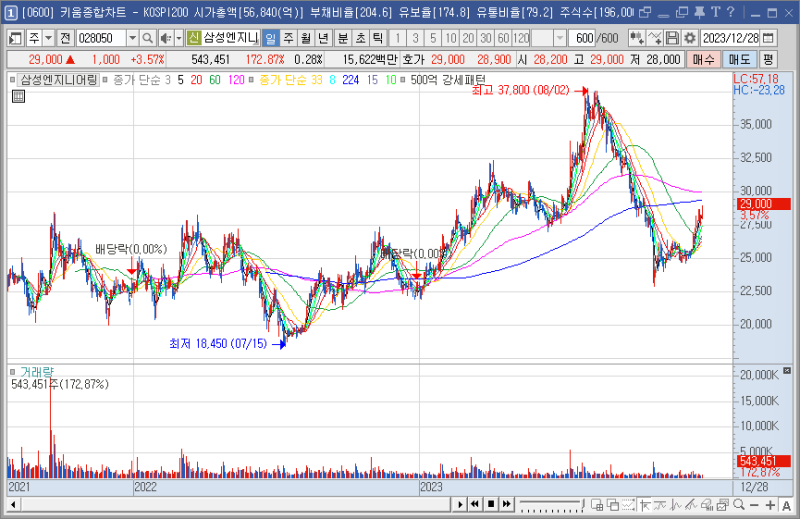Click the horizontal scrollbar left arrow
Image resolution: width=800 pixels, height=519 pixels.
[13, 505]
